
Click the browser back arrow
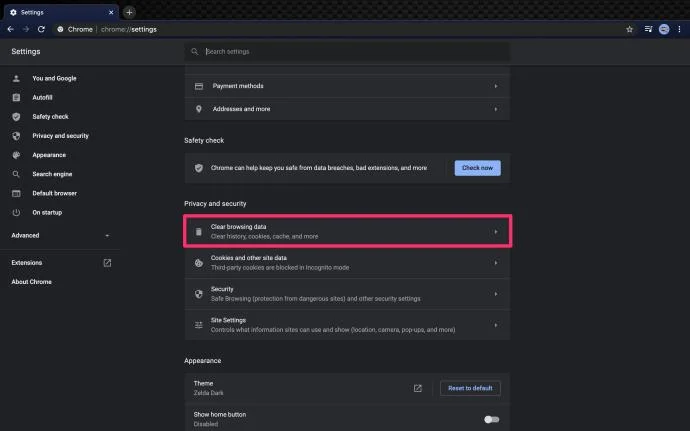[10, 29]
